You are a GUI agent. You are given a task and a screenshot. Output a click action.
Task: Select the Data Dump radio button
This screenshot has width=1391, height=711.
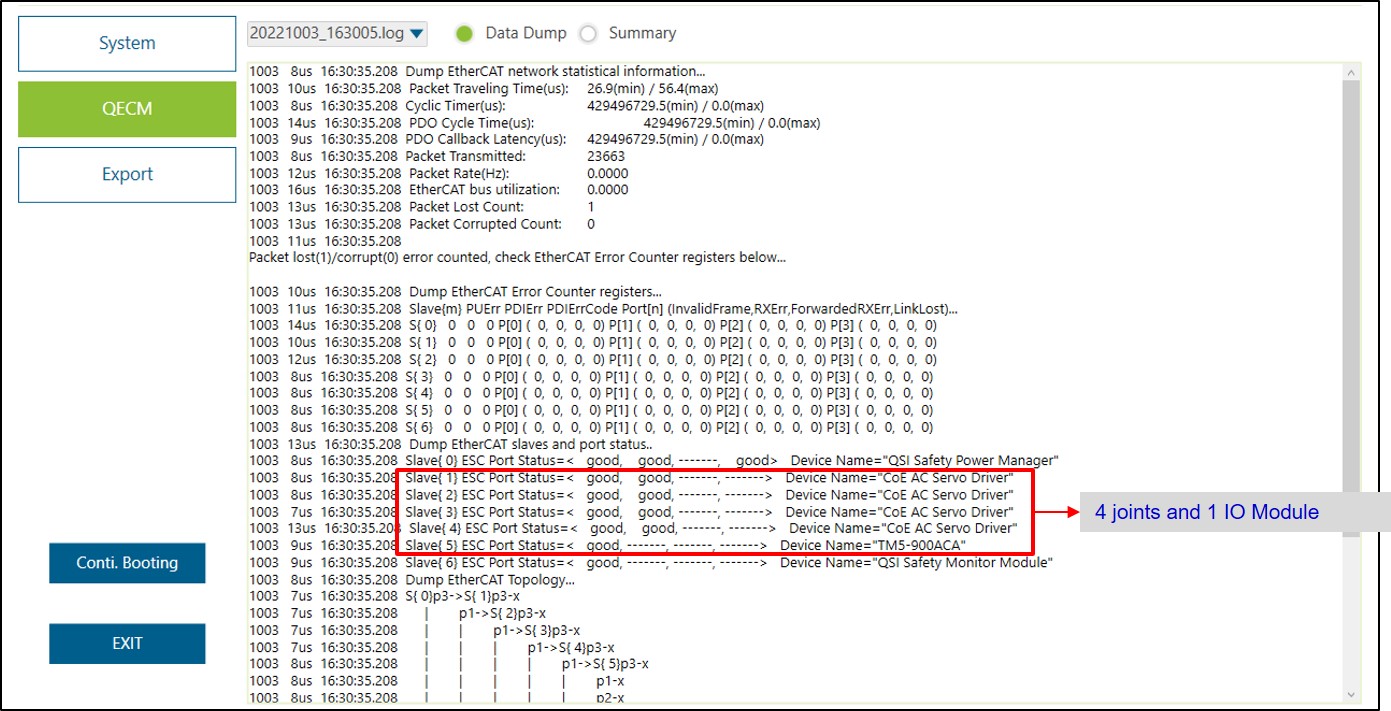pos(464,34)
